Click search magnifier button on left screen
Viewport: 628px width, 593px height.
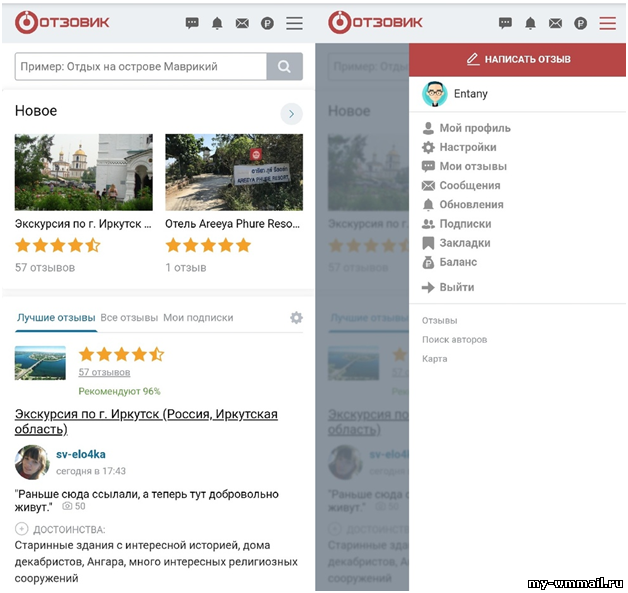point(285,66)
